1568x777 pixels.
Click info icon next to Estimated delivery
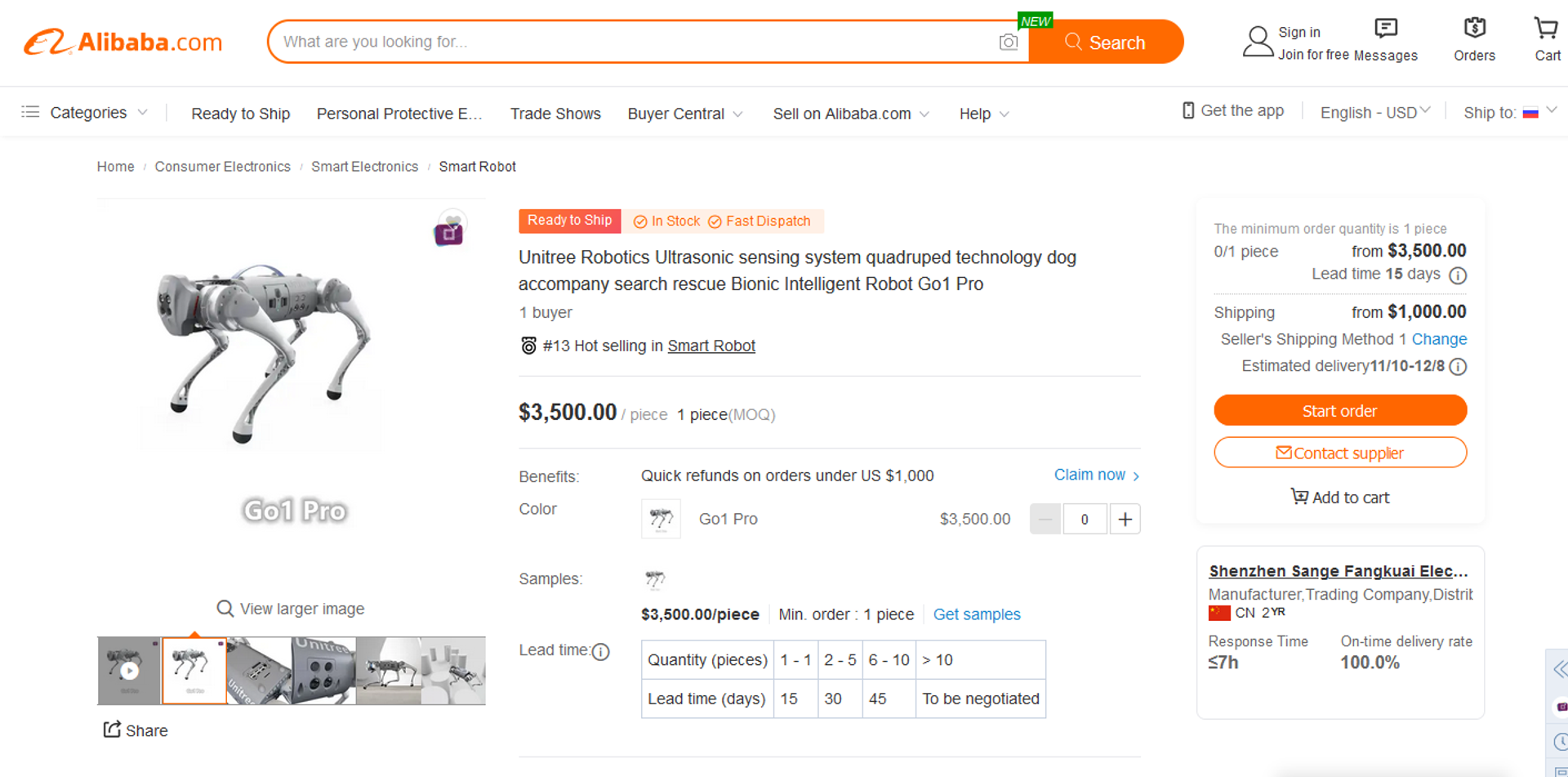[1458, 367]
